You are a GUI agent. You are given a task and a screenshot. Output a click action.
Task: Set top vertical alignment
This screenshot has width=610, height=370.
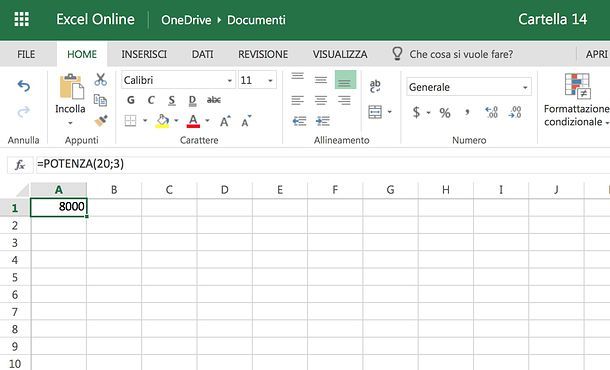298,76
